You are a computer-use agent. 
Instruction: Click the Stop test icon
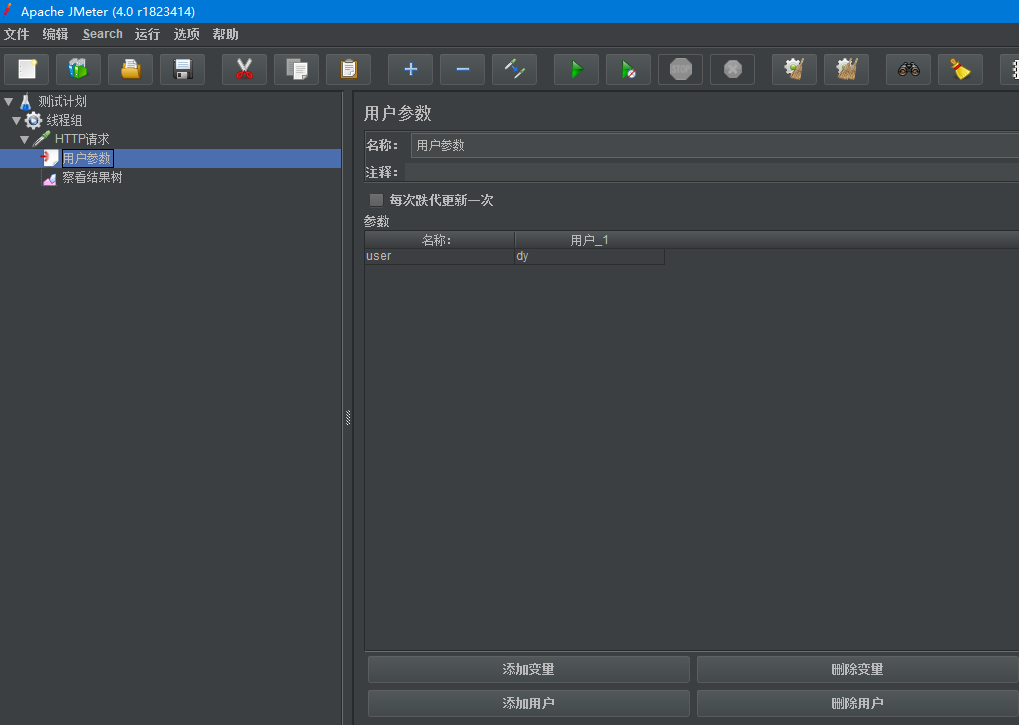click(x=680, y=69)
